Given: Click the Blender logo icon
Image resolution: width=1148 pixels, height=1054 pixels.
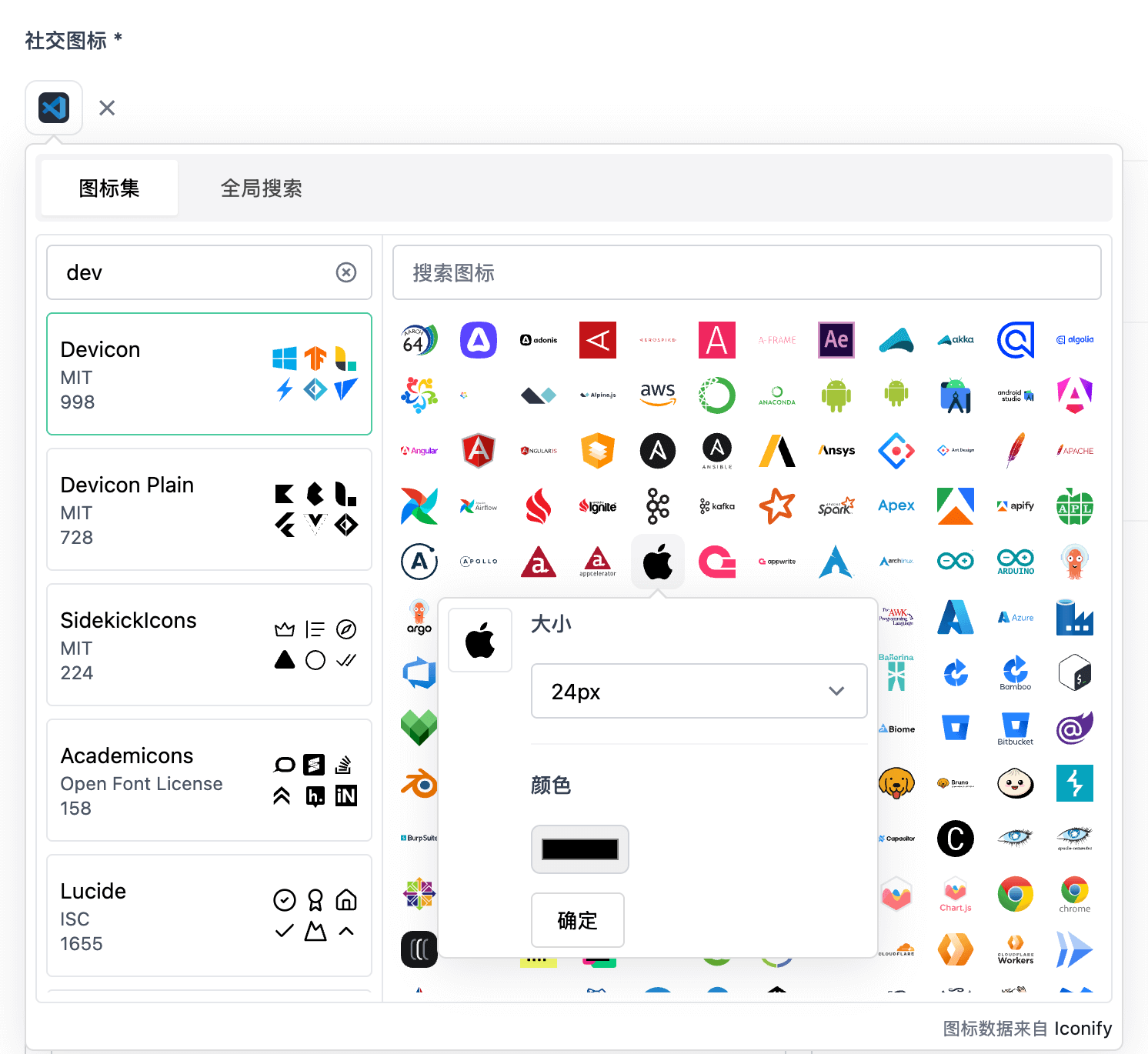Looking at the screenshot, I should (419, 784).
